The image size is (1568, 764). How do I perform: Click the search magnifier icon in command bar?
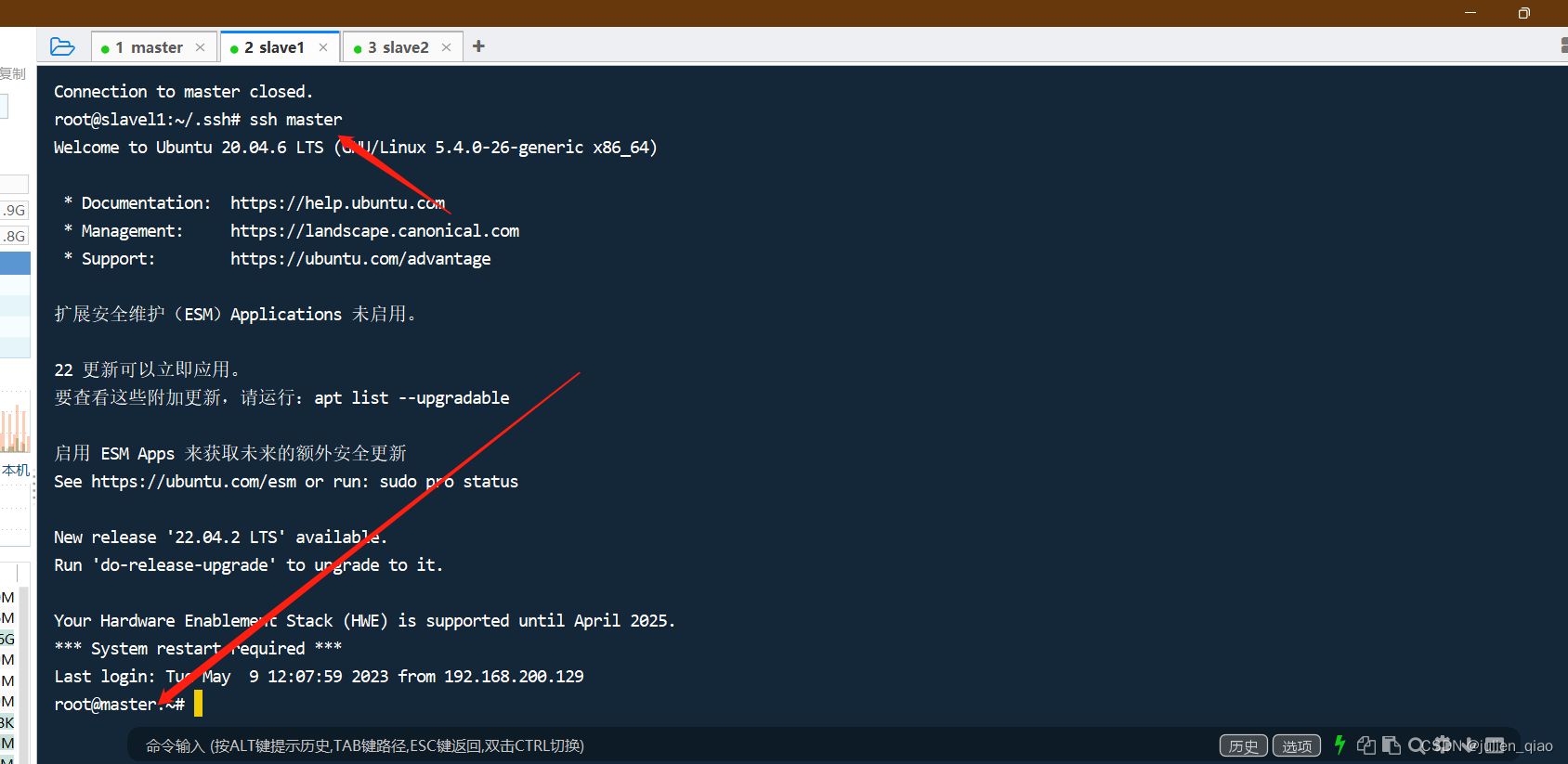coord(1416,745)
